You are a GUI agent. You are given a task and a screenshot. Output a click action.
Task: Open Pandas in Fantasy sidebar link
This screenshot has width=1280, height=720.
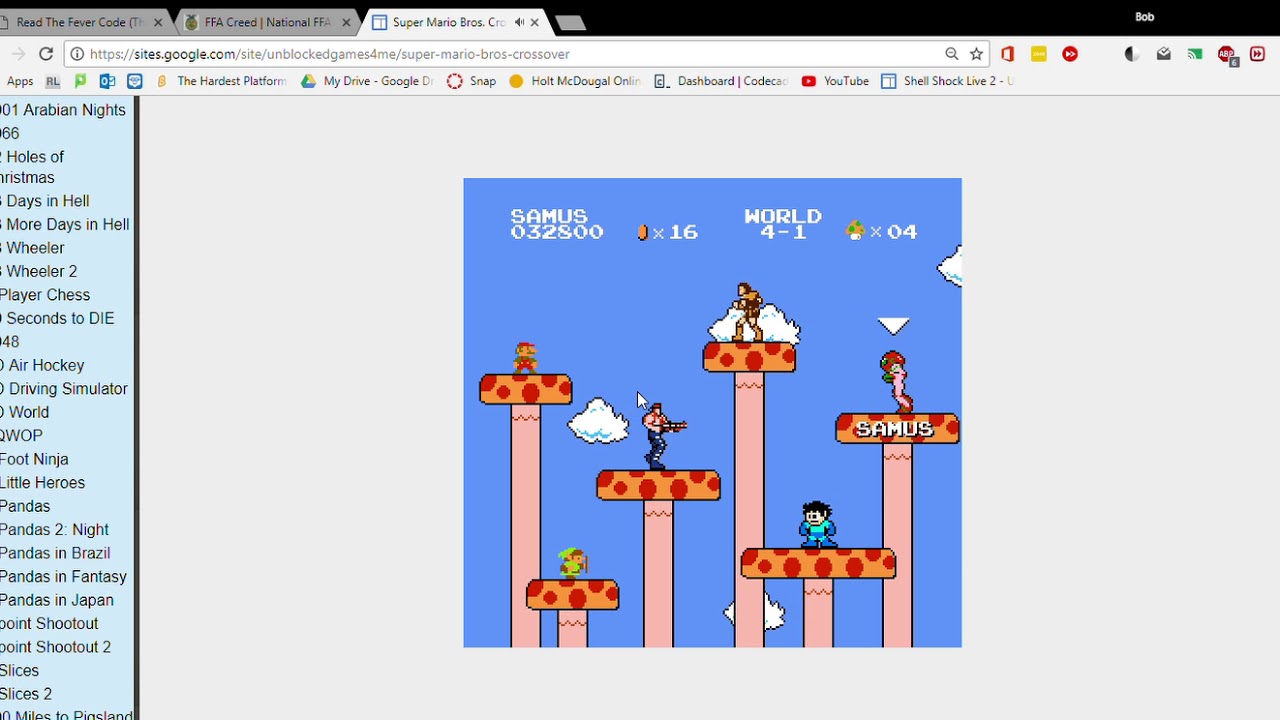click(x=63, y=577)
